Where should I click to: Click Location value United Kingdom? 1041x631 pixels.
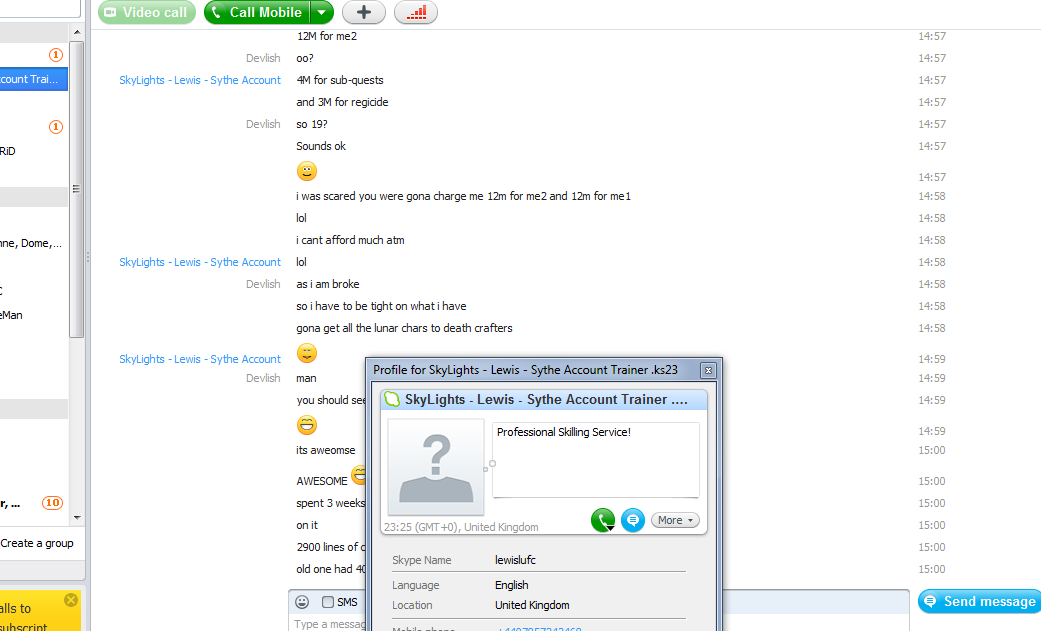coord(532,605)
